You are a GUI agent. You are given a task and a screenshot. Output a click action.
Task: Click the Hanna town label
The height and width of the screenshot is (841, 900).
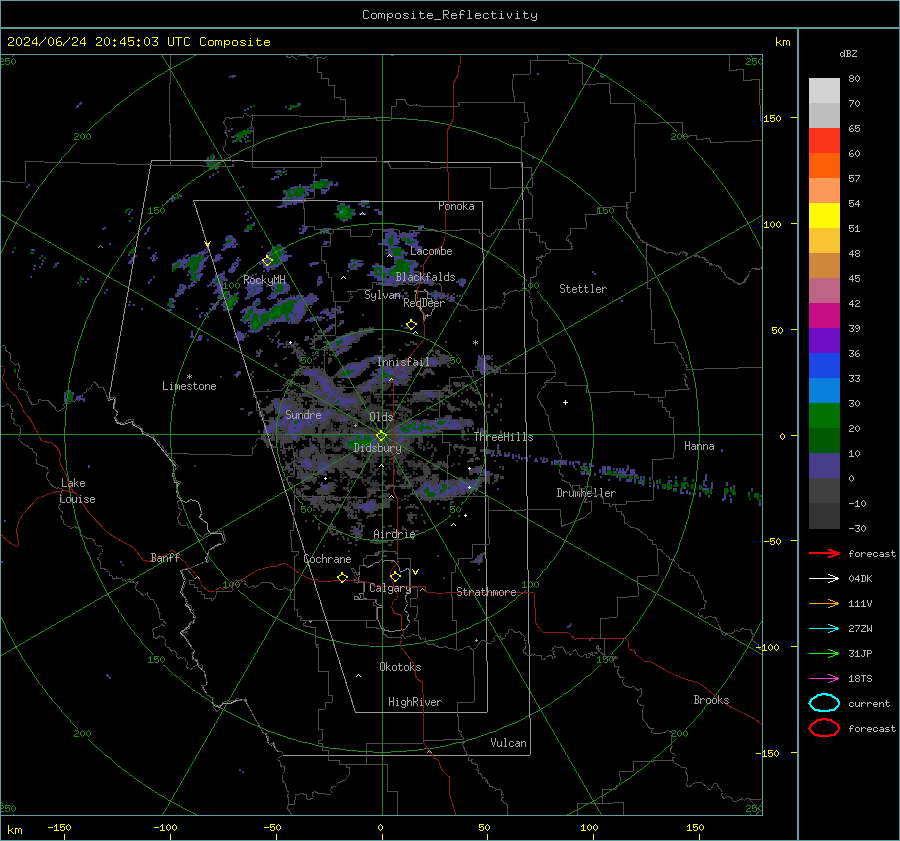coord(699,446)
